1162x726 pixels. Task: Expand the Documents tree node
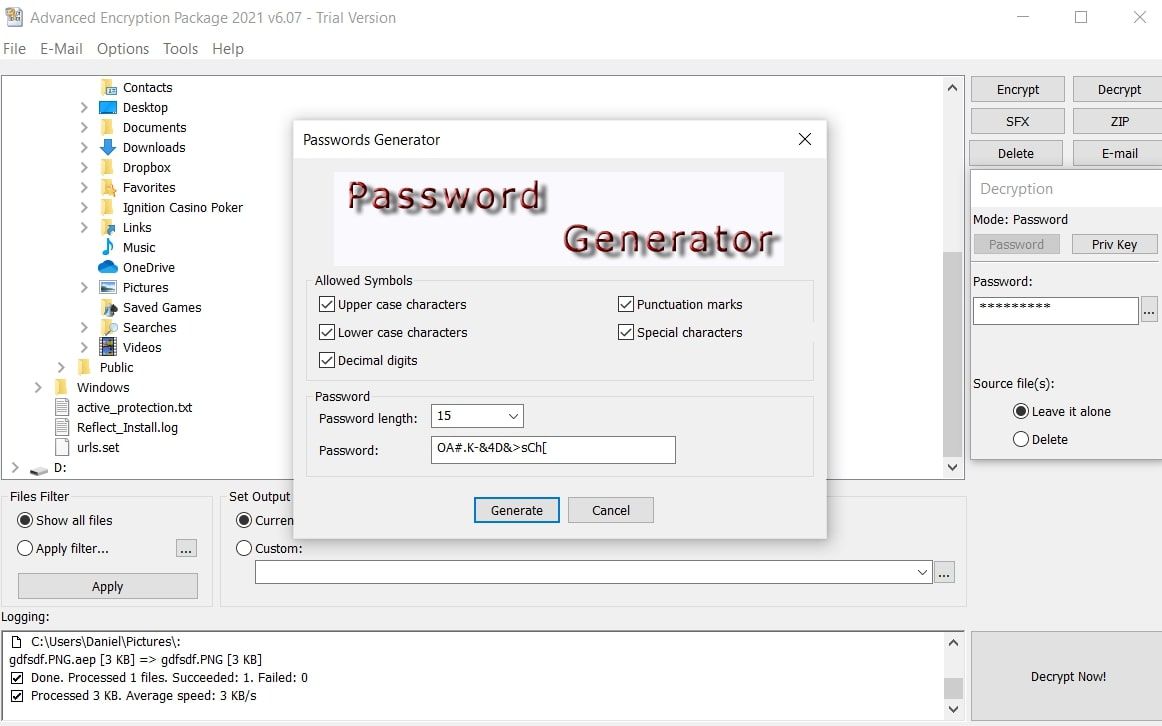84,127
